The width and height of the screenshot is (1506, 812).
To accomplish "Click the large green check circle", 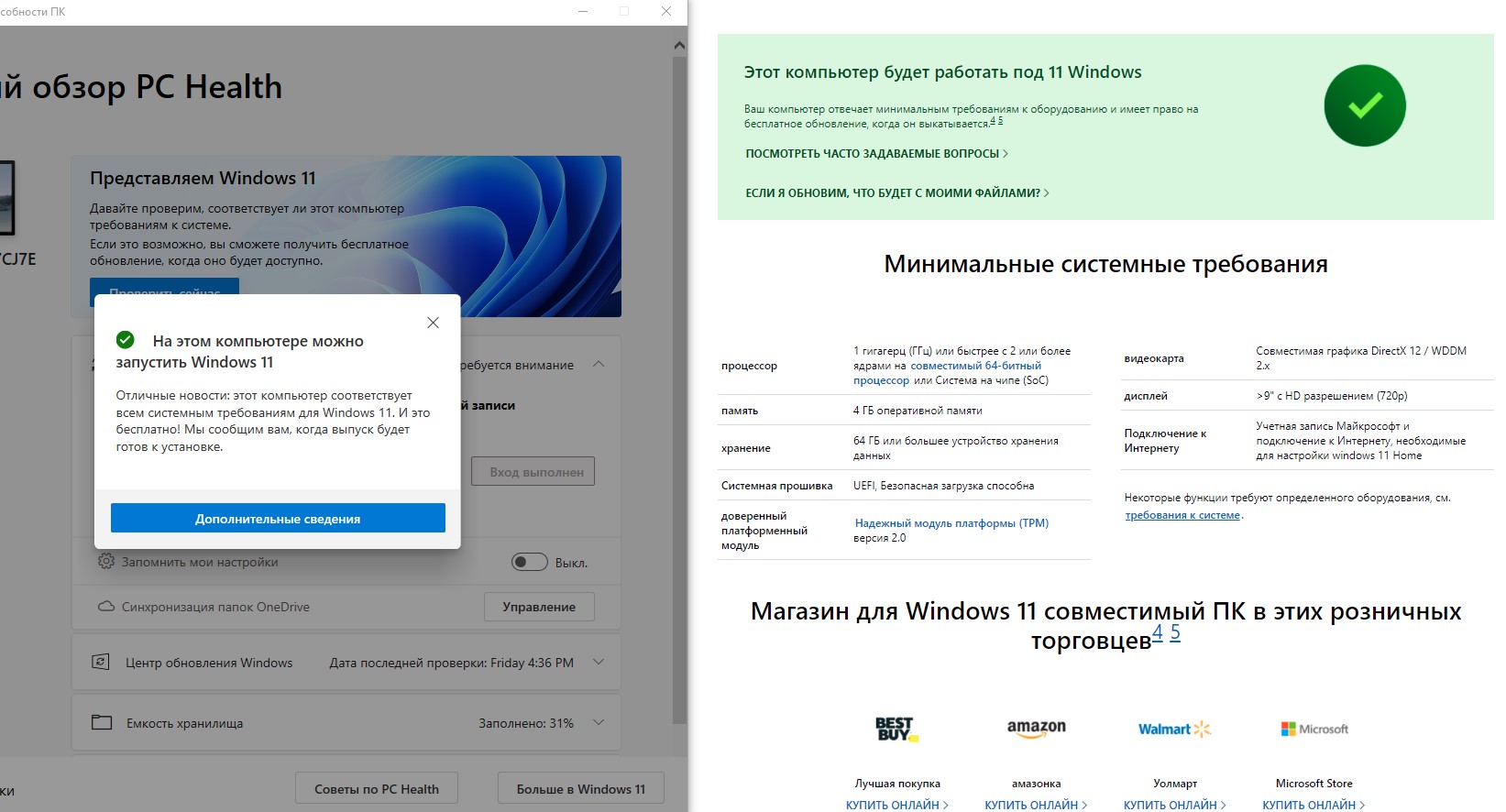I will pyautogui.click(x=1365, y=105).
